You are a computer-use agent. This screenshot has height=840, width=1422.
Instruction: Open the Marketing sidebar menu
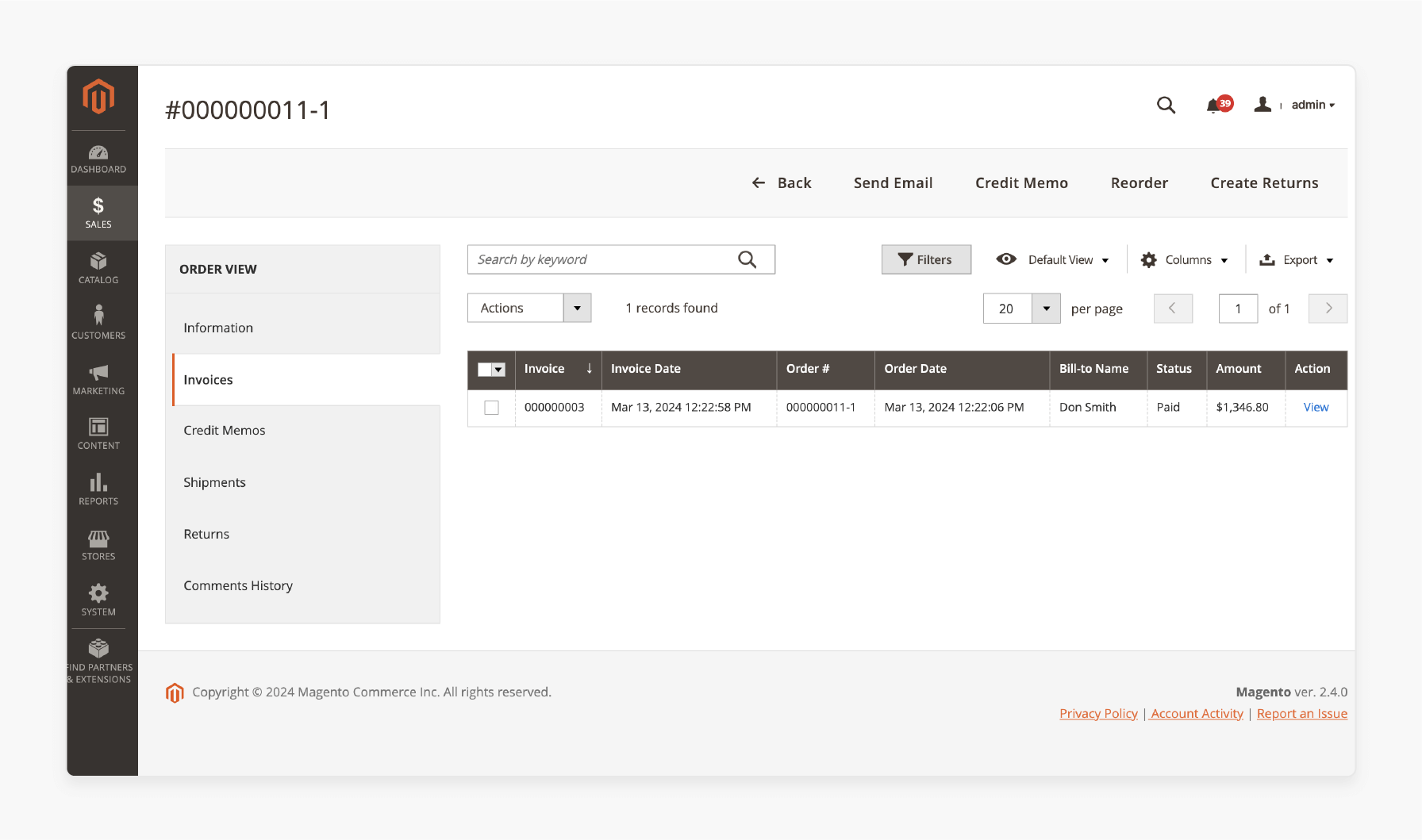pyautogui.click(x=98, y=379)
